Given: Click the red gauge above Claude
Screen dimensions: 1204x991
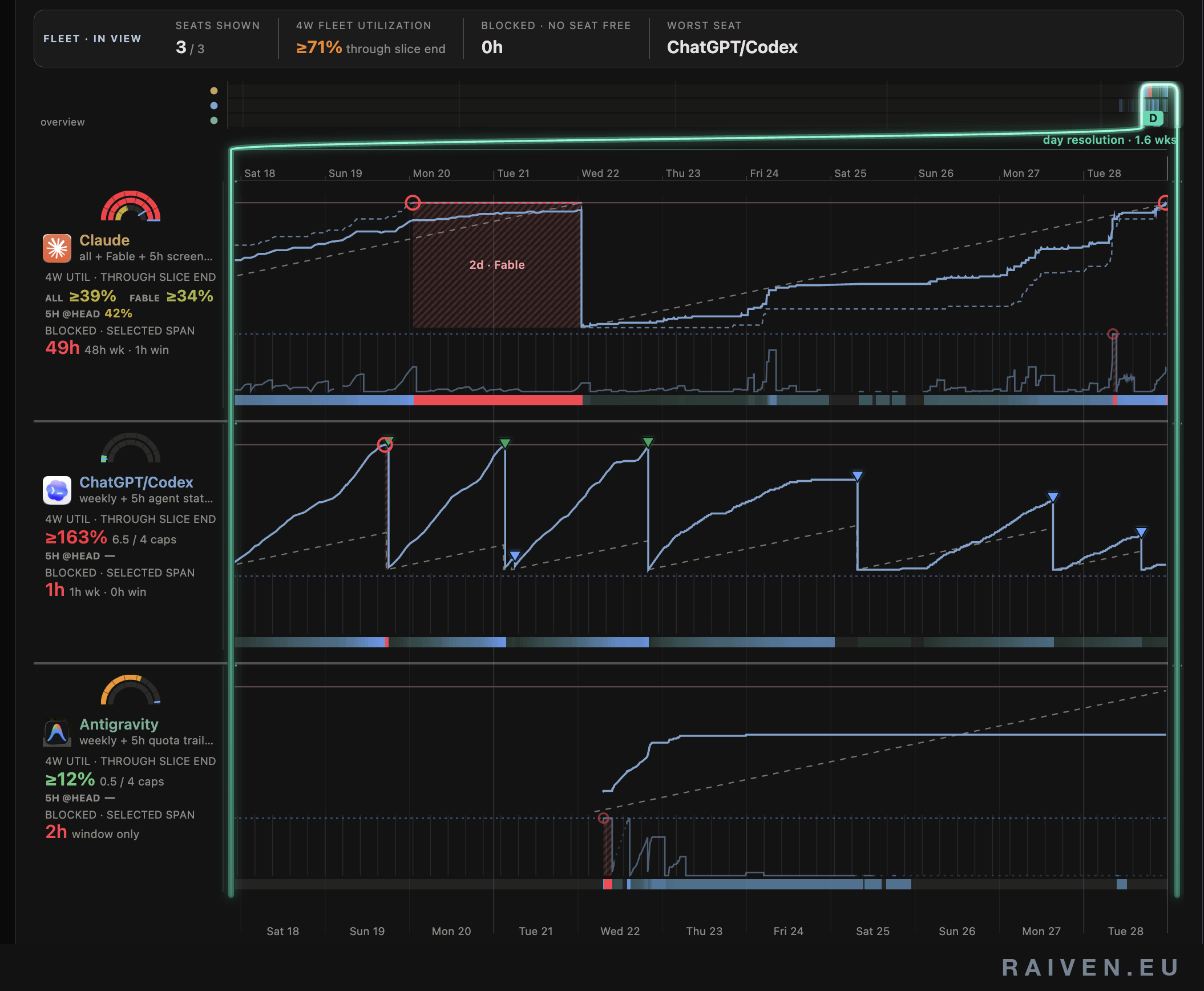Looking at the screenshot, I should pyautogui.click(x=131, y=206).
